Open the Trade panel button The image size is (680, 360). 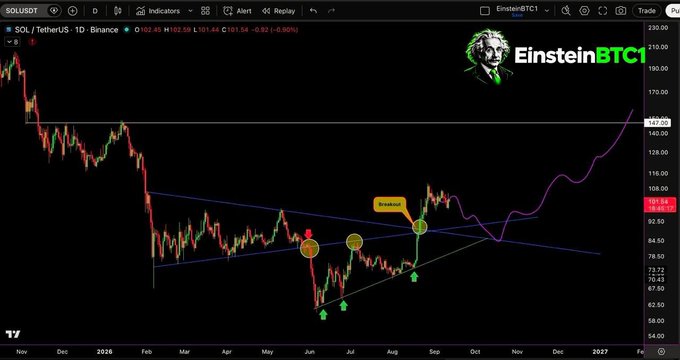point(647,11)
